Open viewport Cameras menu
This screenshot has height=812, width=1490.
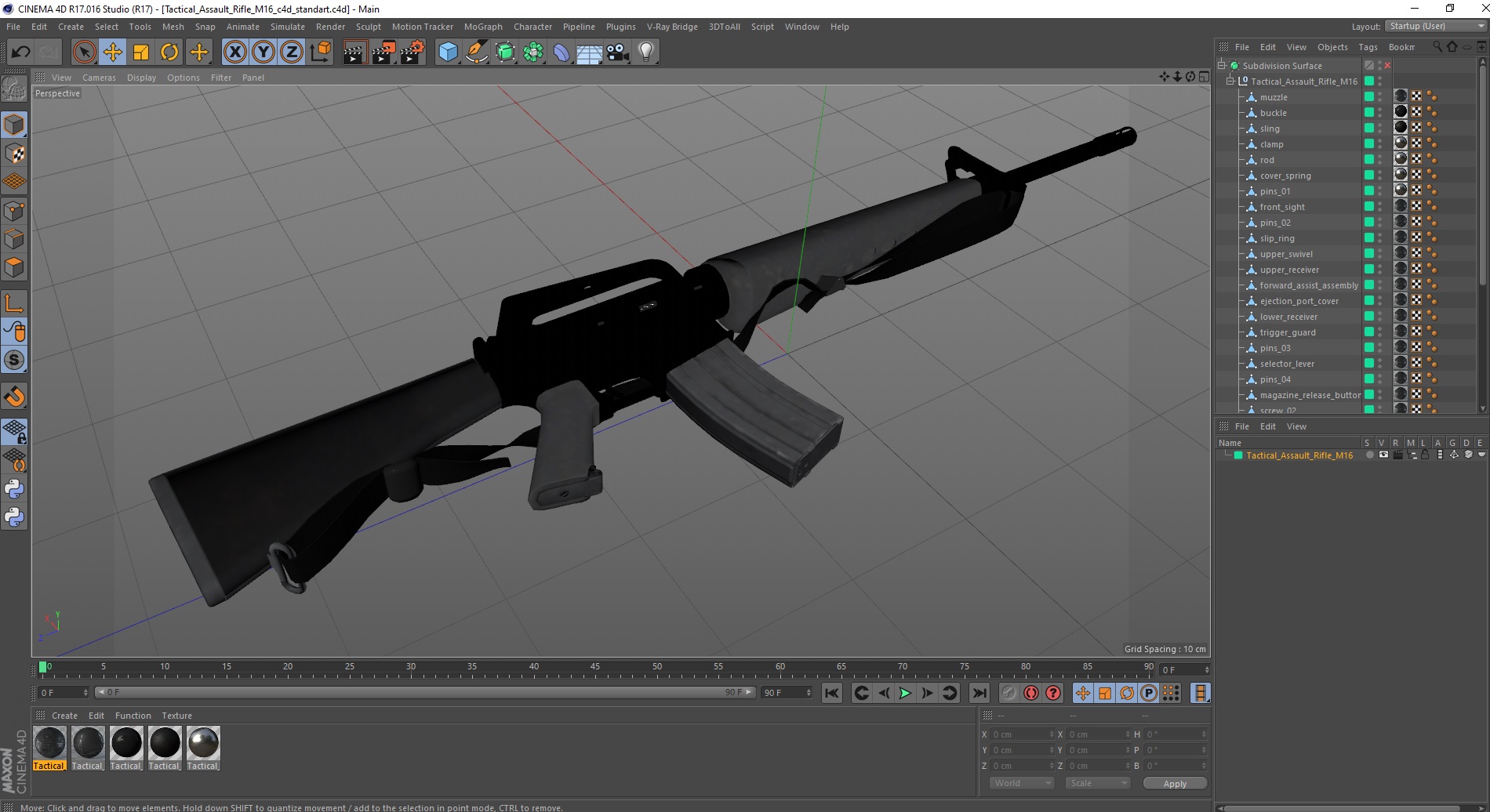tap(99, 78)
